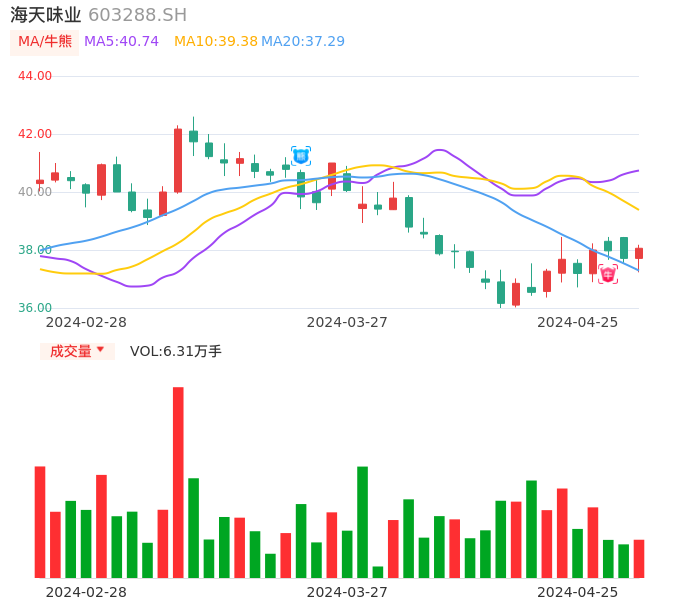Click the 2024-04-25 date under volume chart
This screenshot has height=606, width=686.
tap(577, 592)
